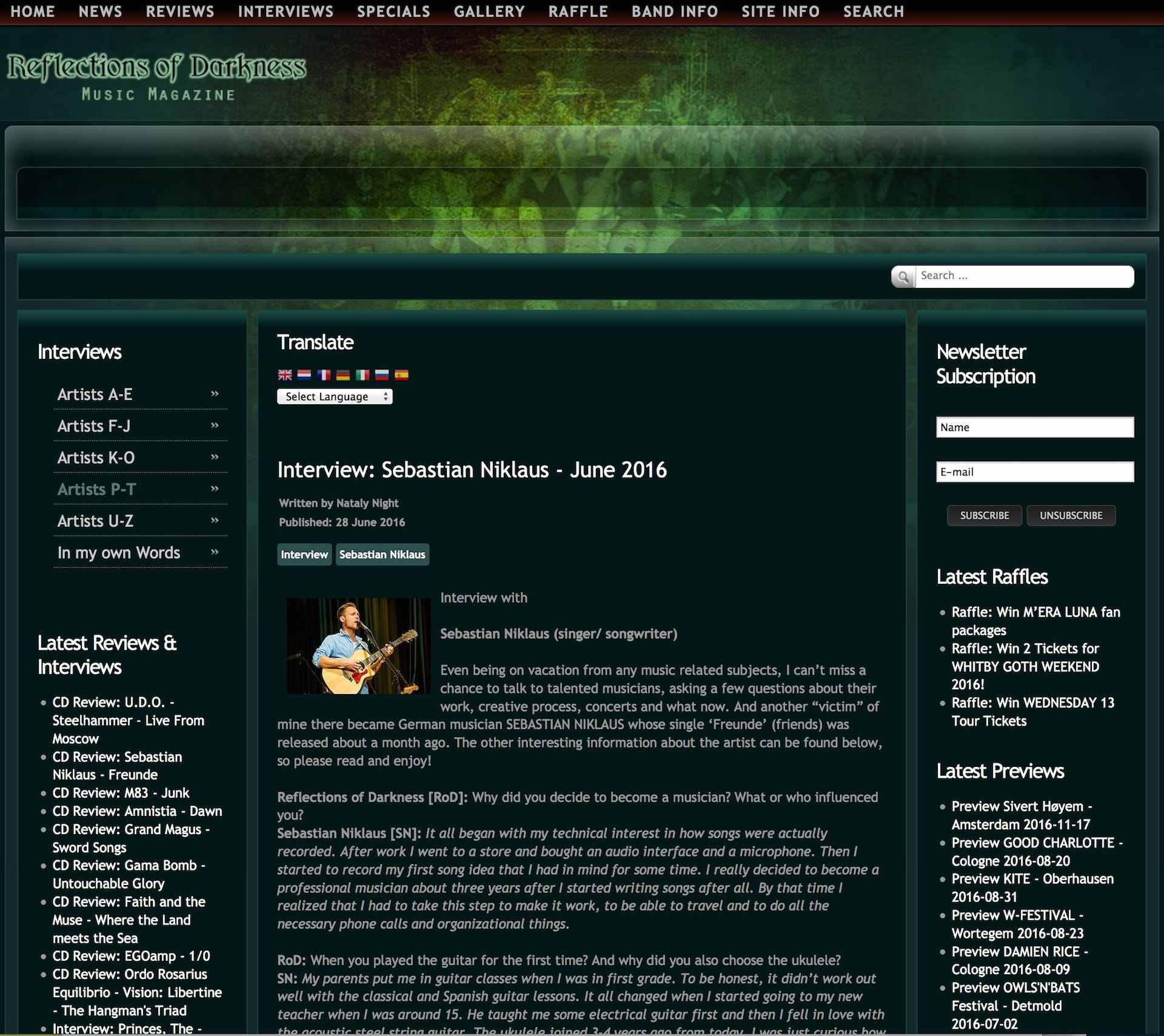Open the BAND INFO menu item
Viewport: 1164px width, 1036px height.
tap(675, 12)
